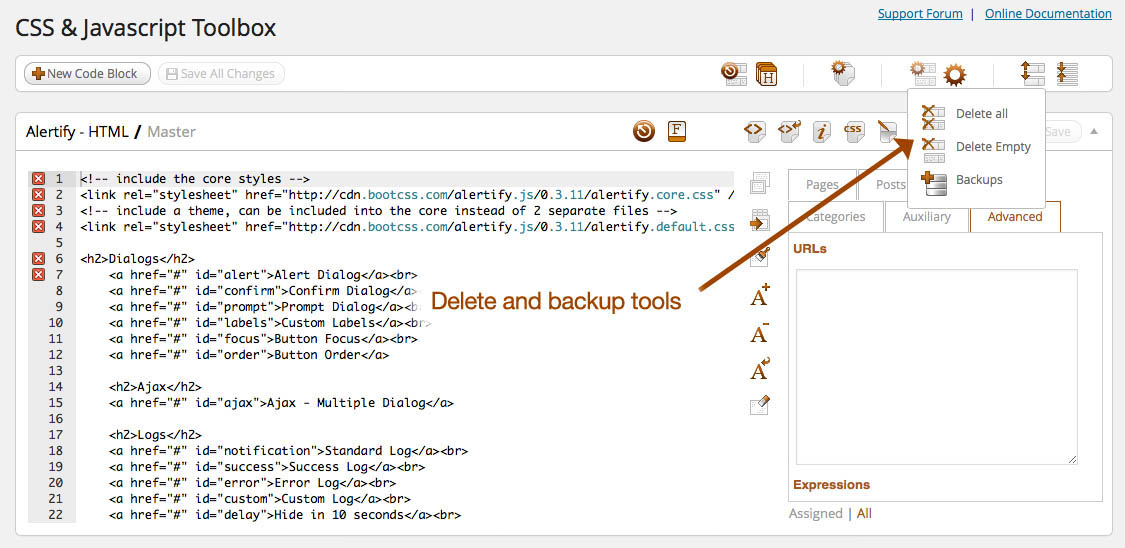This screenshot has height=548, width=1125.
Task: Expand all code blocks icon
Action: [x=1032, y=73]
